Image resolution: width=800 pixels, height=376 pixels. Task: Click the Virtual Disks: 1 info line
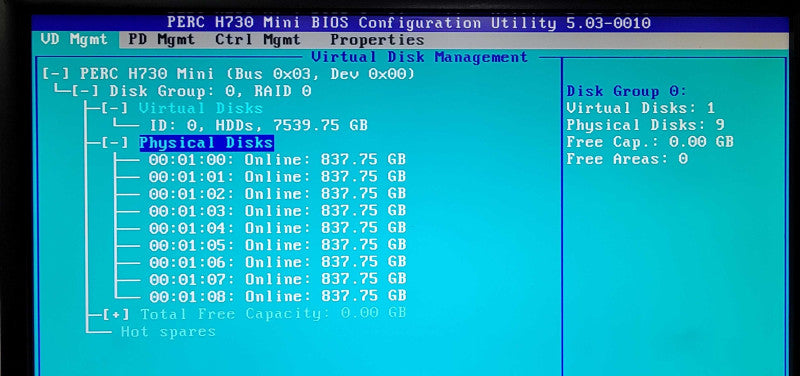(x=641, y=108)
